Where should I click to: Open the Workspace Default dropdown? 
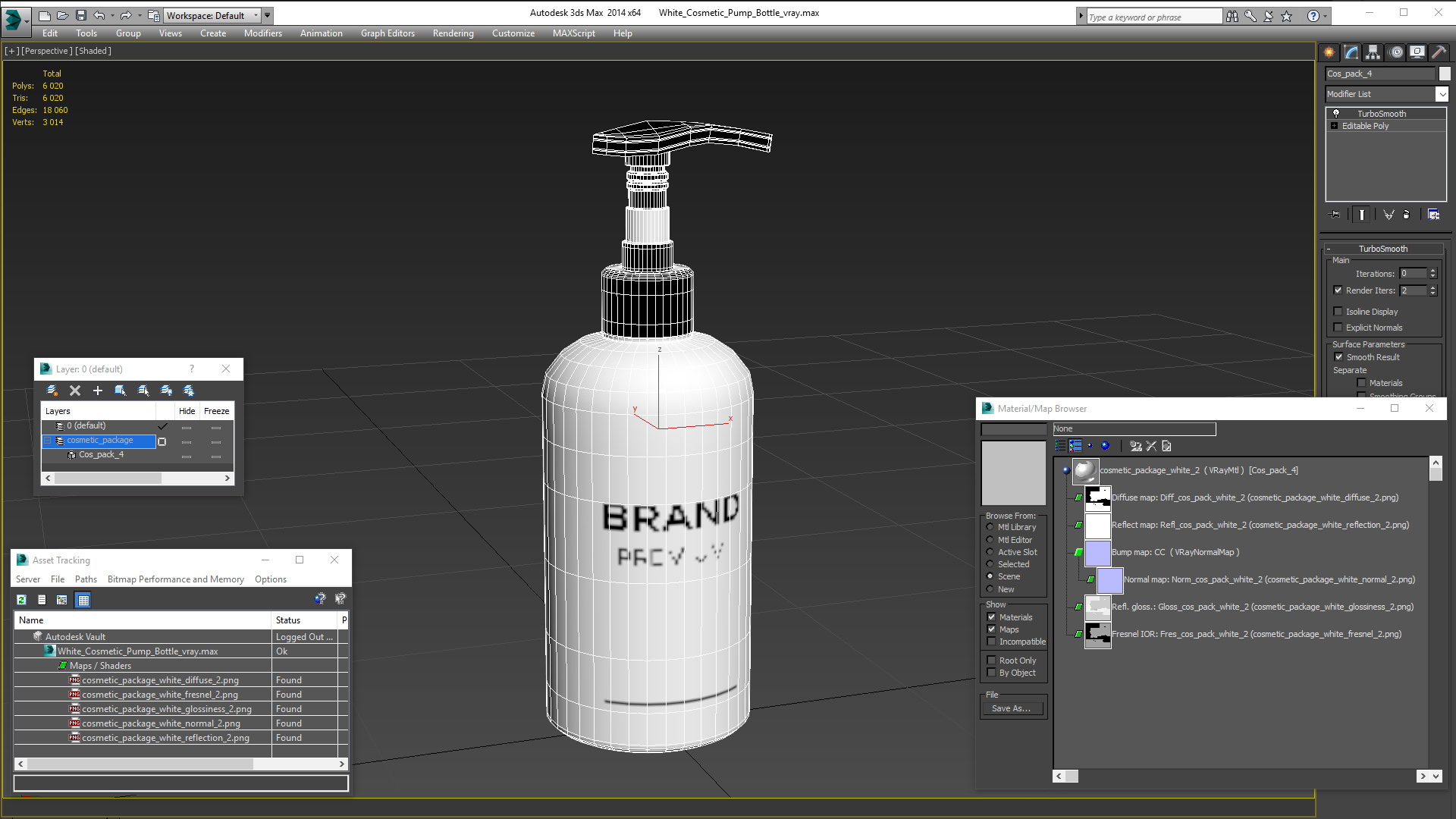(x=256, y=15)
